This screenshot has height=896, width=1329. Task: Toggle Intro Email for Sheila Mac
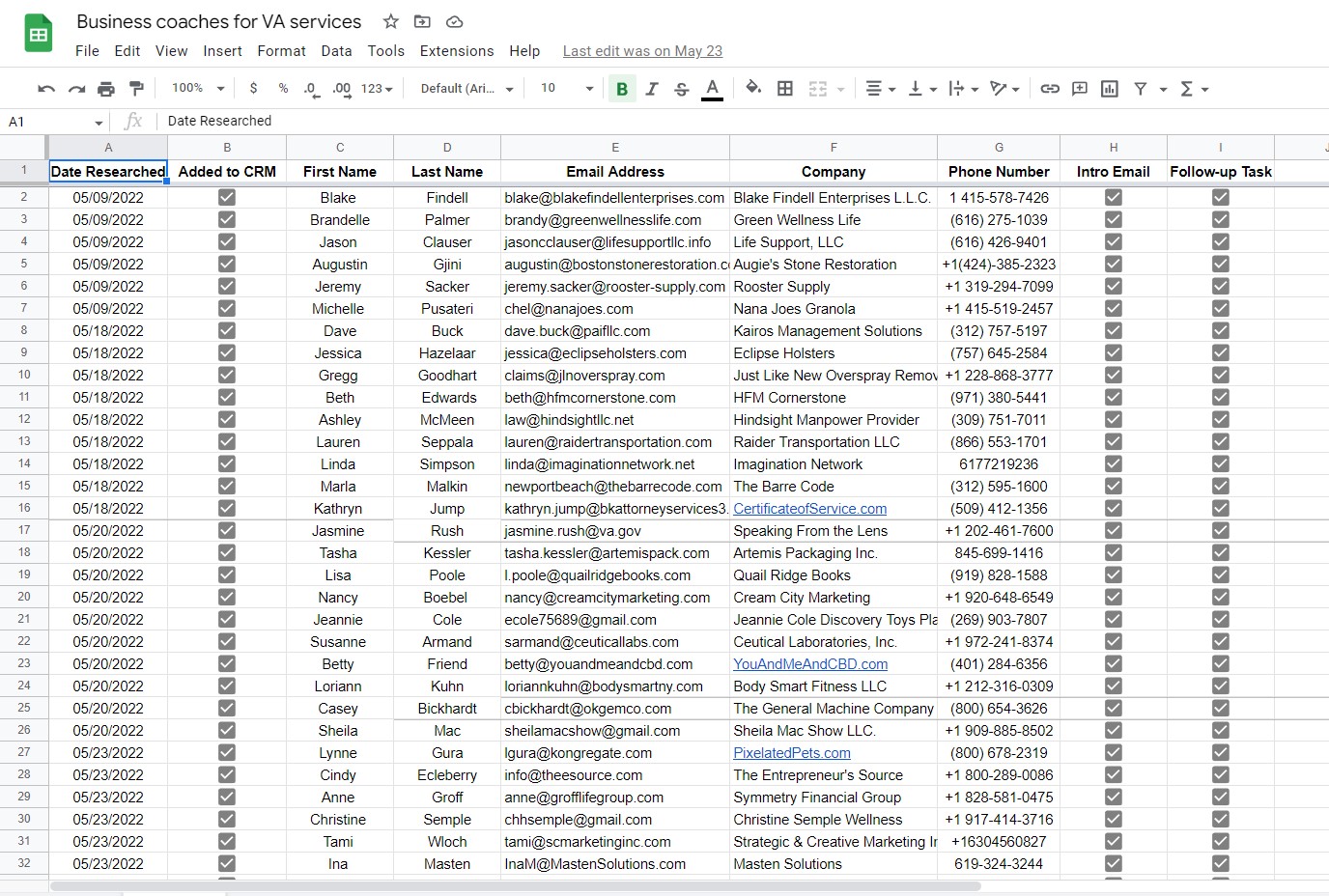point(1114,730)
